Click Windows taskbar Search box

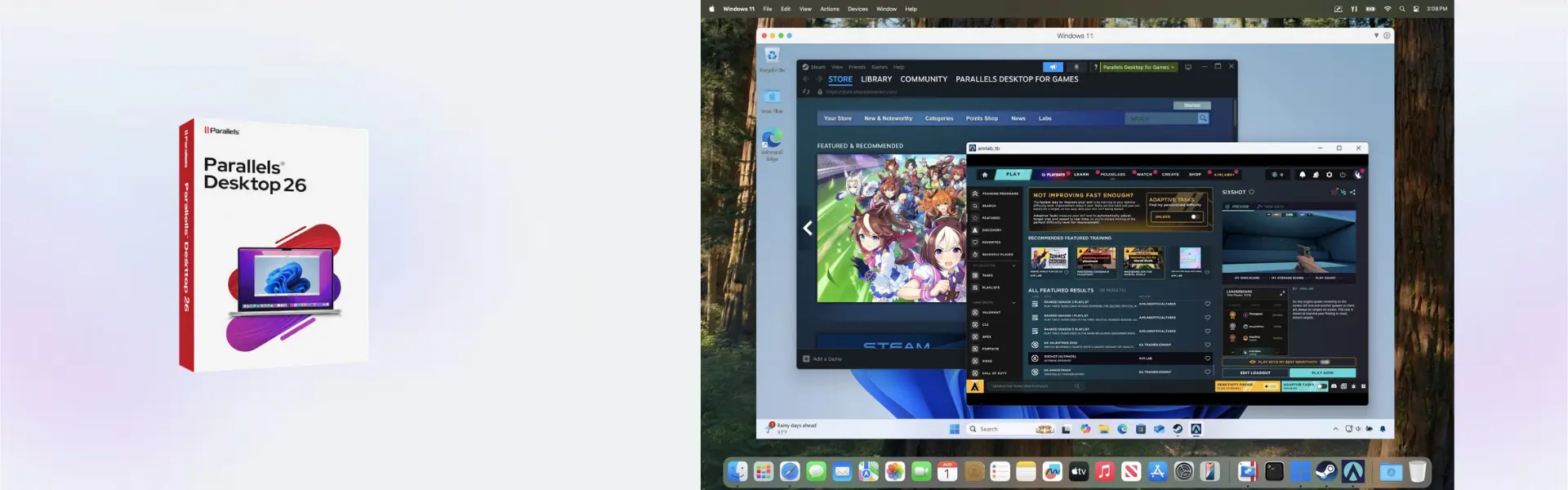1011,429
